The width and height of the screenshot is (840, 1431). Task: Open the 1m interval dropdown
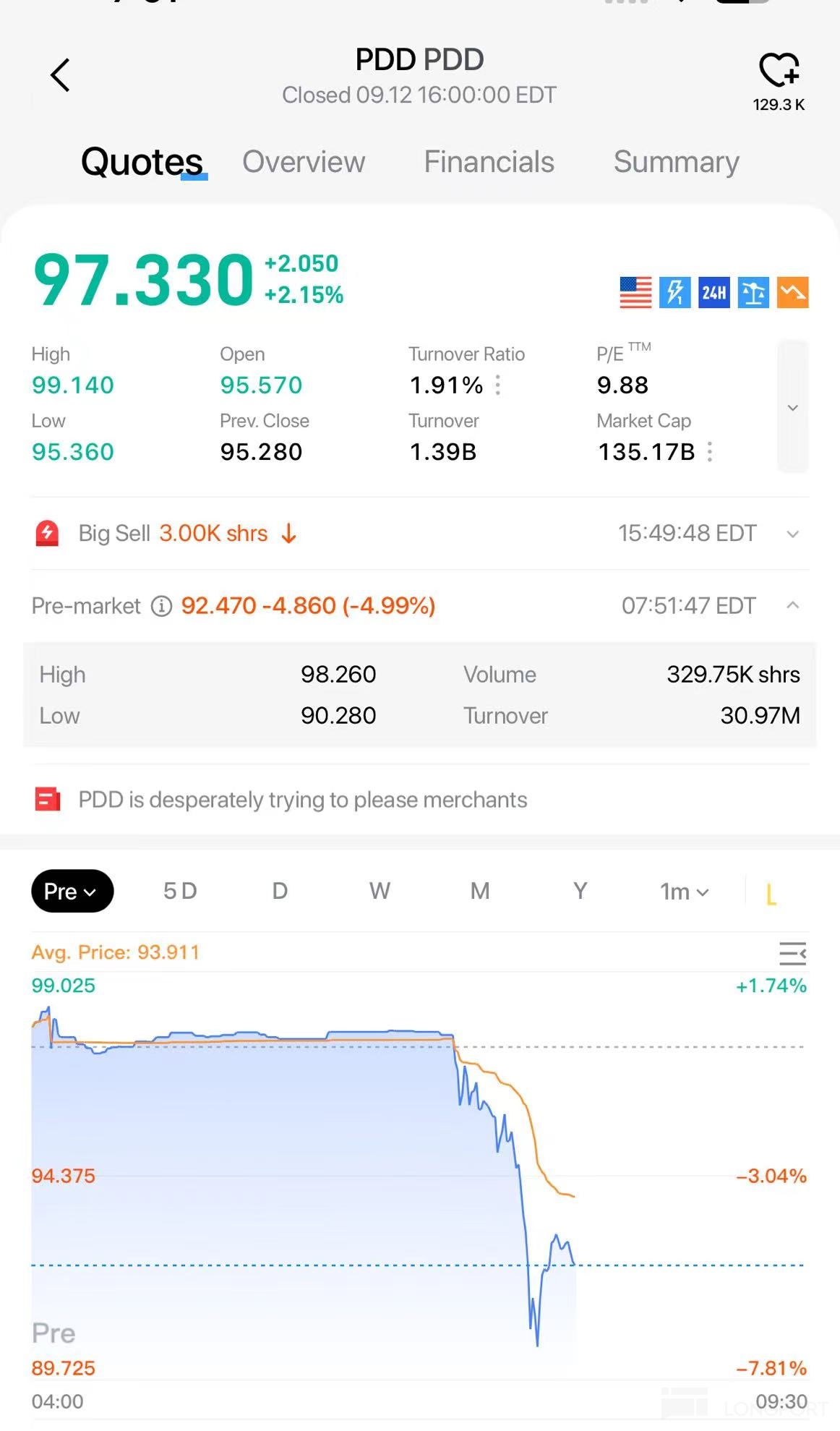[x=683, y=892]
